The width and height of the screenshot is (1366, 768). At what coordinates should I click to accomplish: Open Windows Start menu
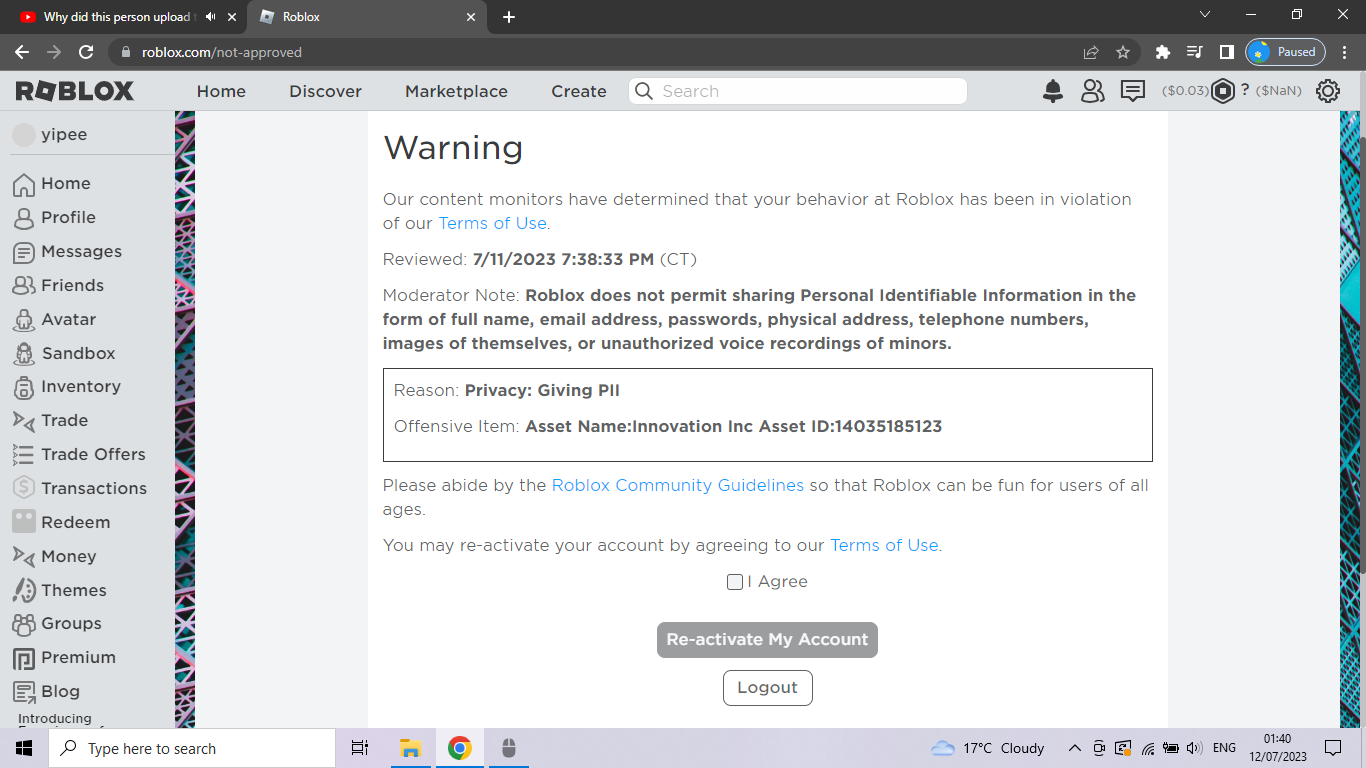[x=24, y=748]
